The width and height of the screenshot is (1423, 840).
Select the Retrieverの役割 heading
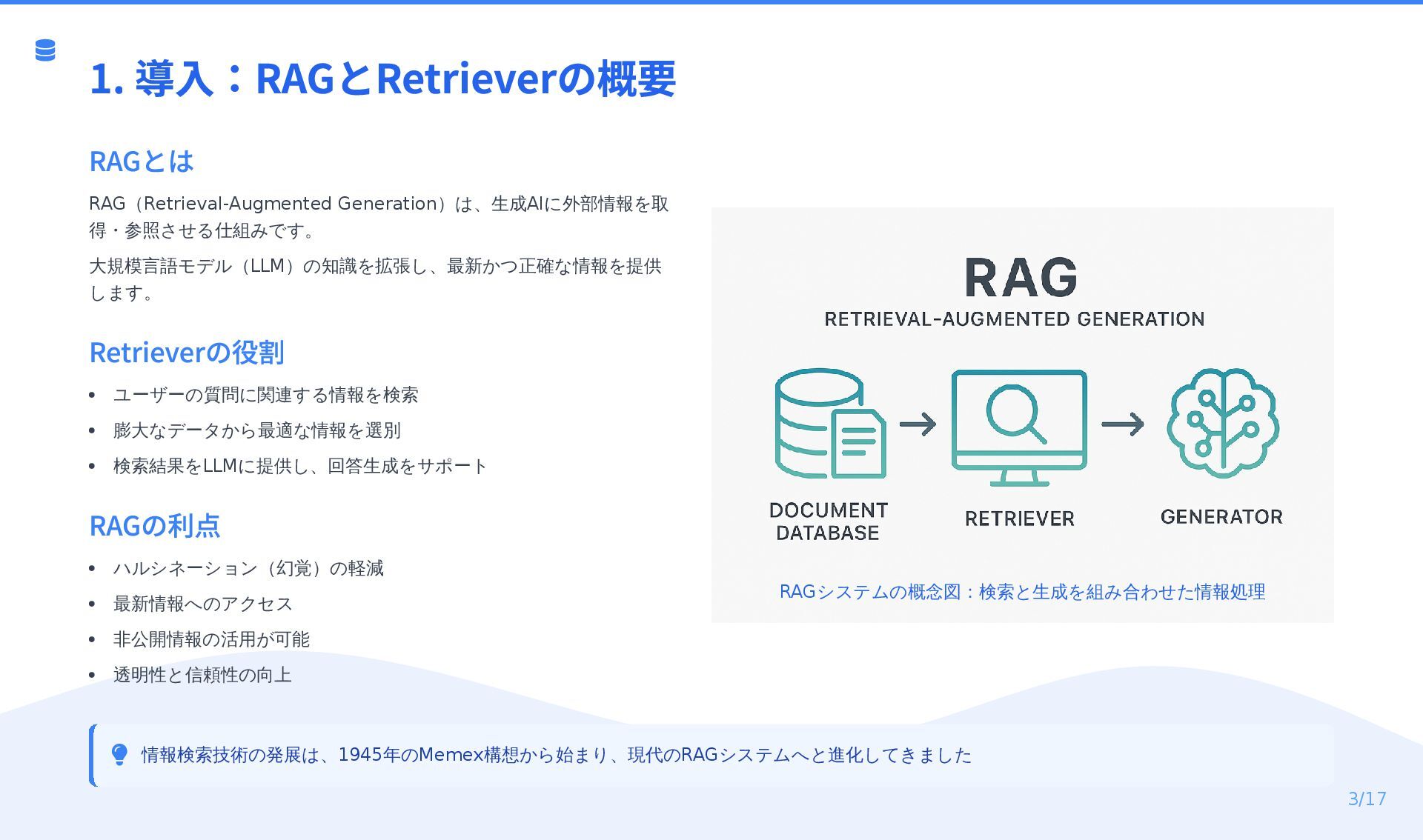(x=187, y=353)
